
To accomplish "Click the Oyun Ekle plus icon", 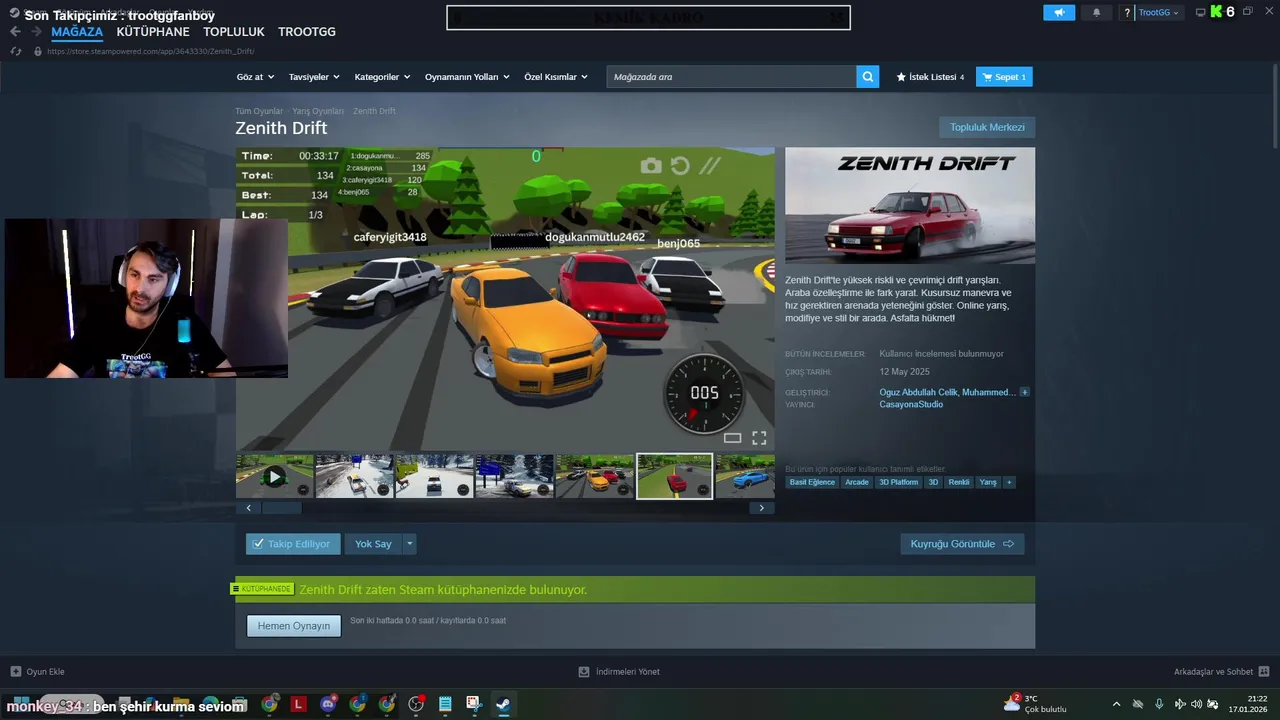I will [15, 671].
